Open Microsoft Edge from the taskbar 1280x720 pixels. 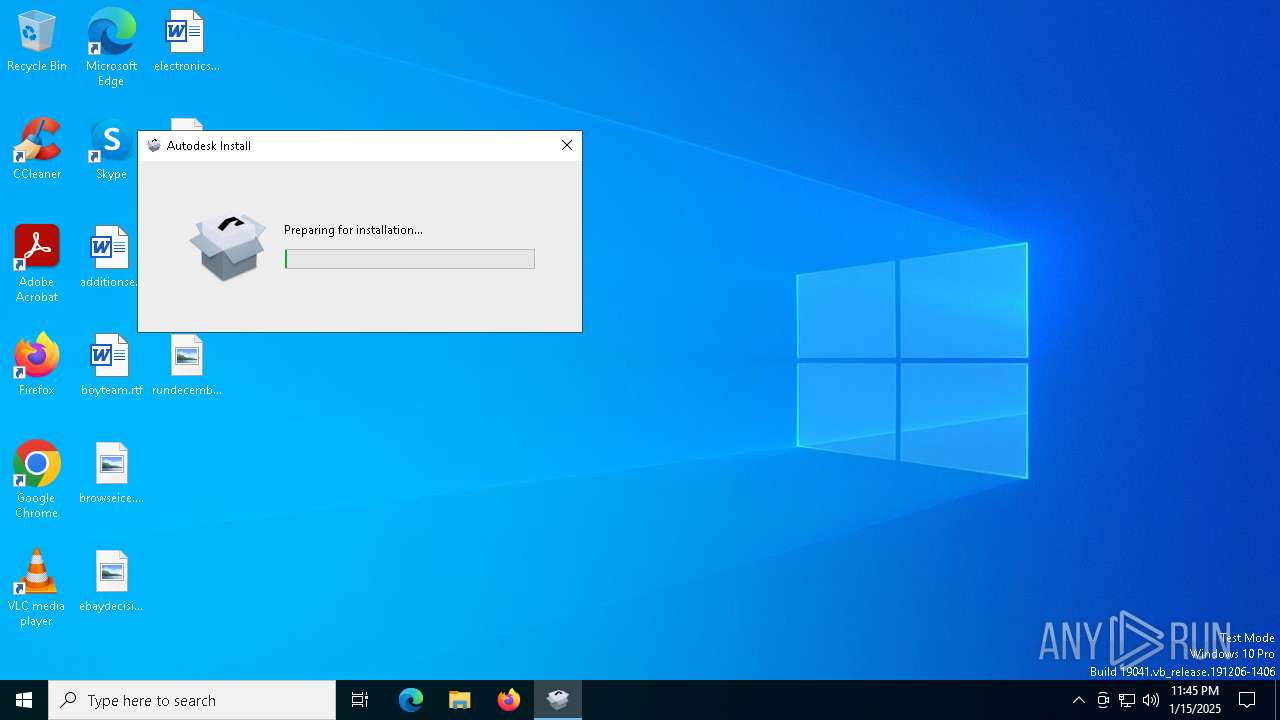(411, 700)
